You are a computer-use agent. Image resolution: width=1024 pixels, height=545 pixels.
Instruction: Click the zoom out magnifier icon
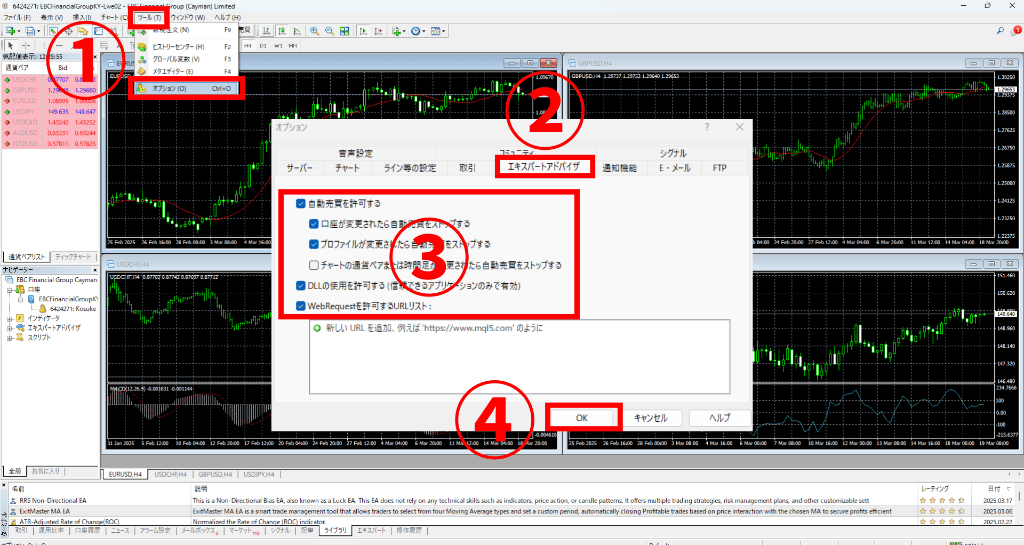330,31
